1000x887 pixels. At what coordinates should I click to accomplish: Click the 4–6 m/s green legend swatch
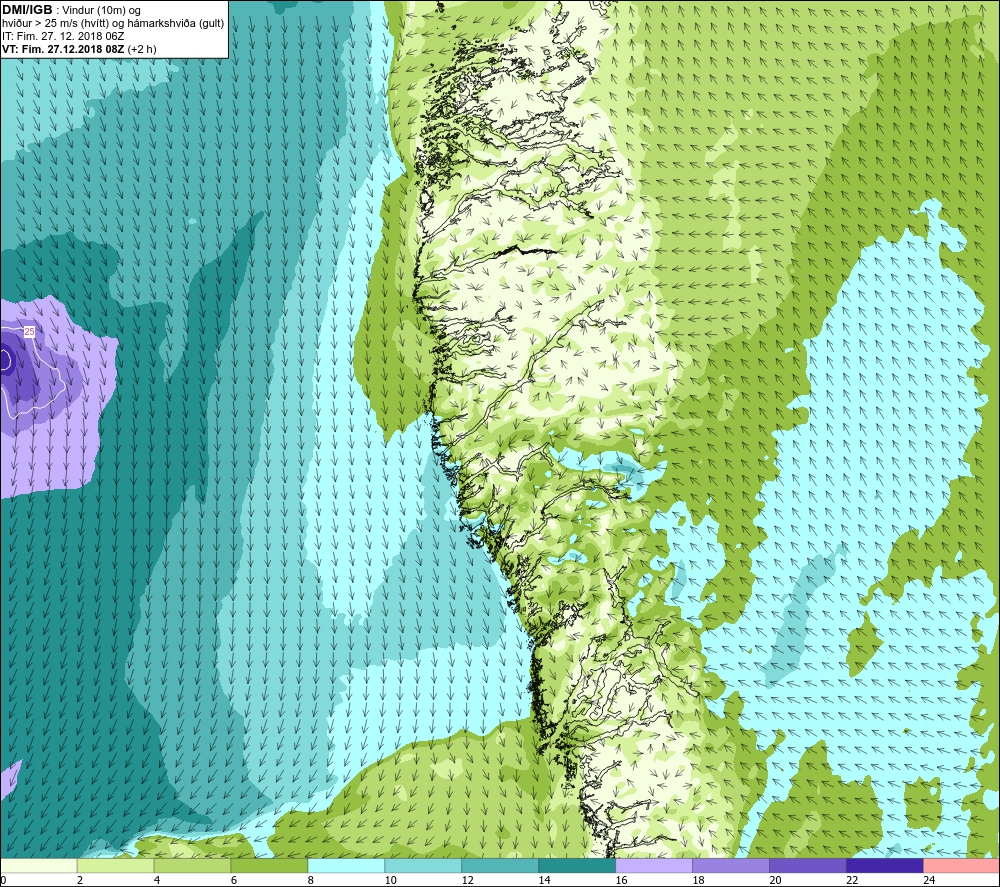click(193, 865)
